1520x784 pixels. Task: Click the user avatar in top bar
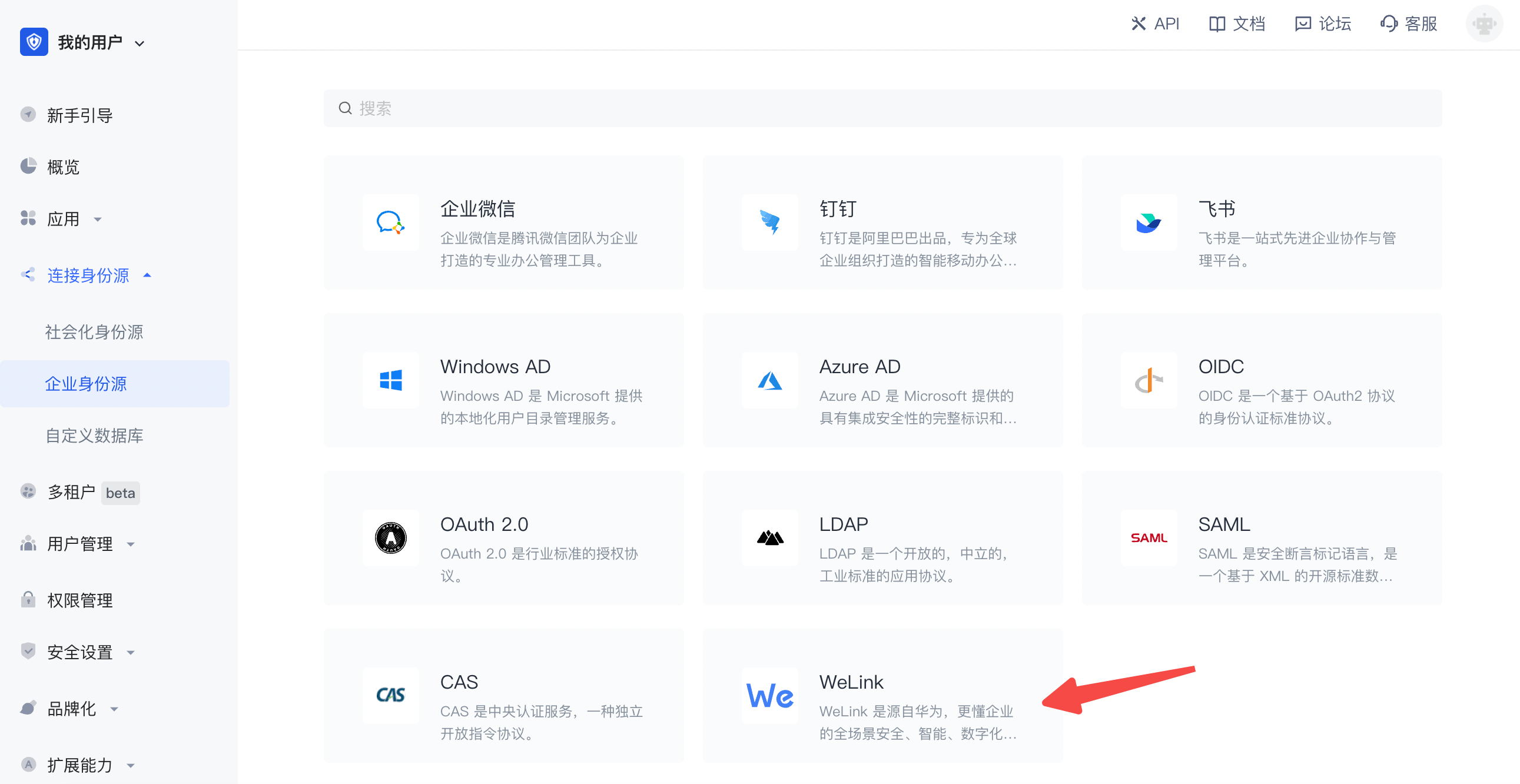(1484, 24)
